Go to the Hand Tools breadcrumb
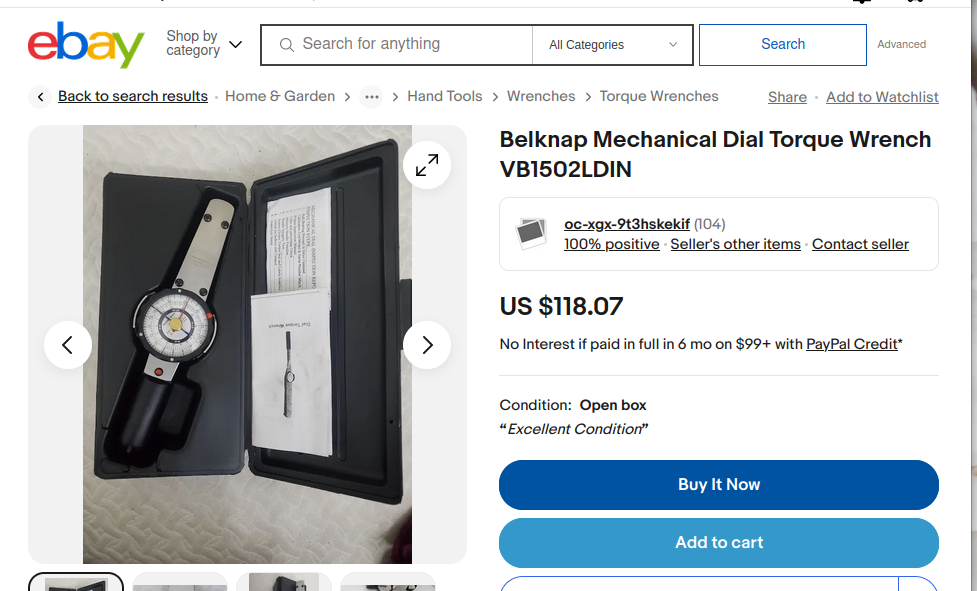 445,97
